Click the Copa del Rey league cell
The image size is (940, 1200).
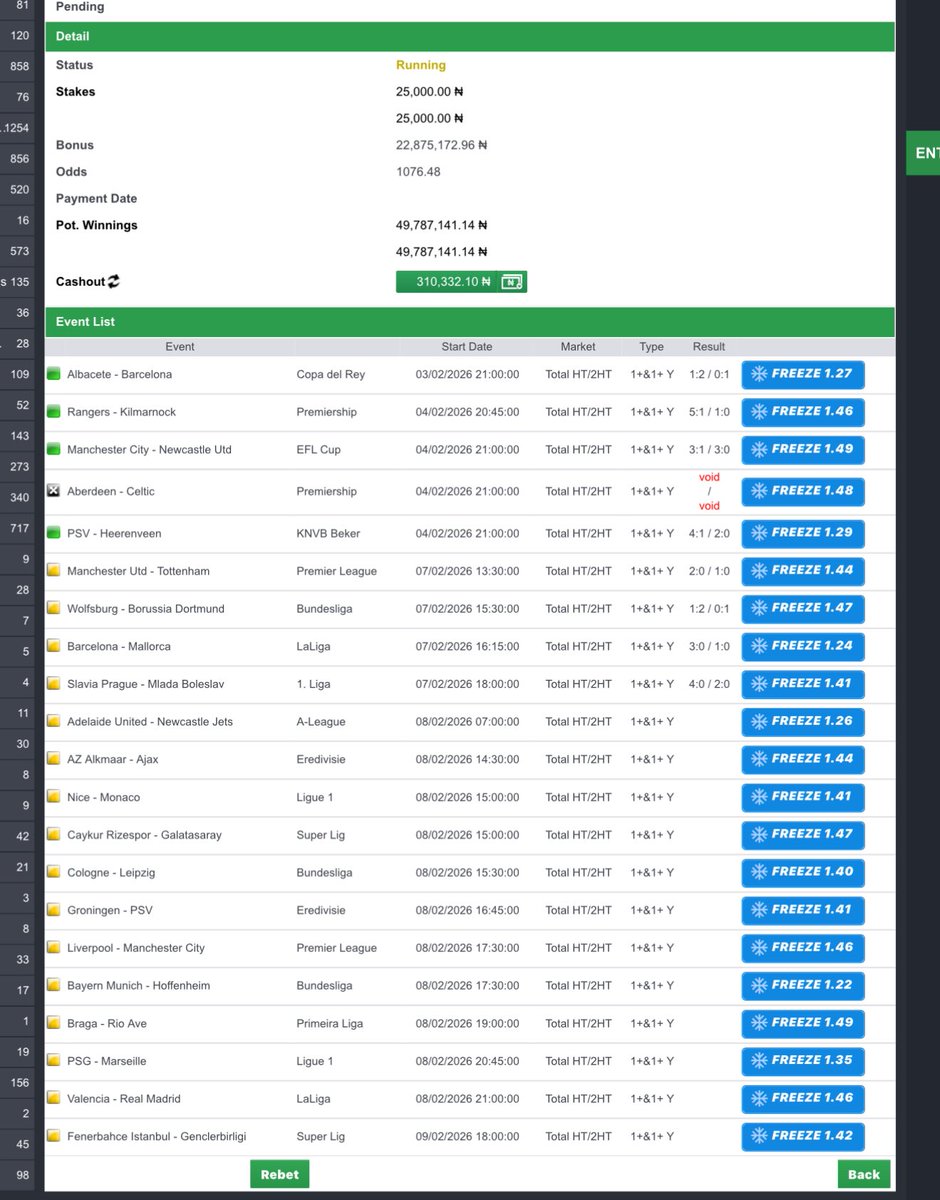click(x=331, y=374)
